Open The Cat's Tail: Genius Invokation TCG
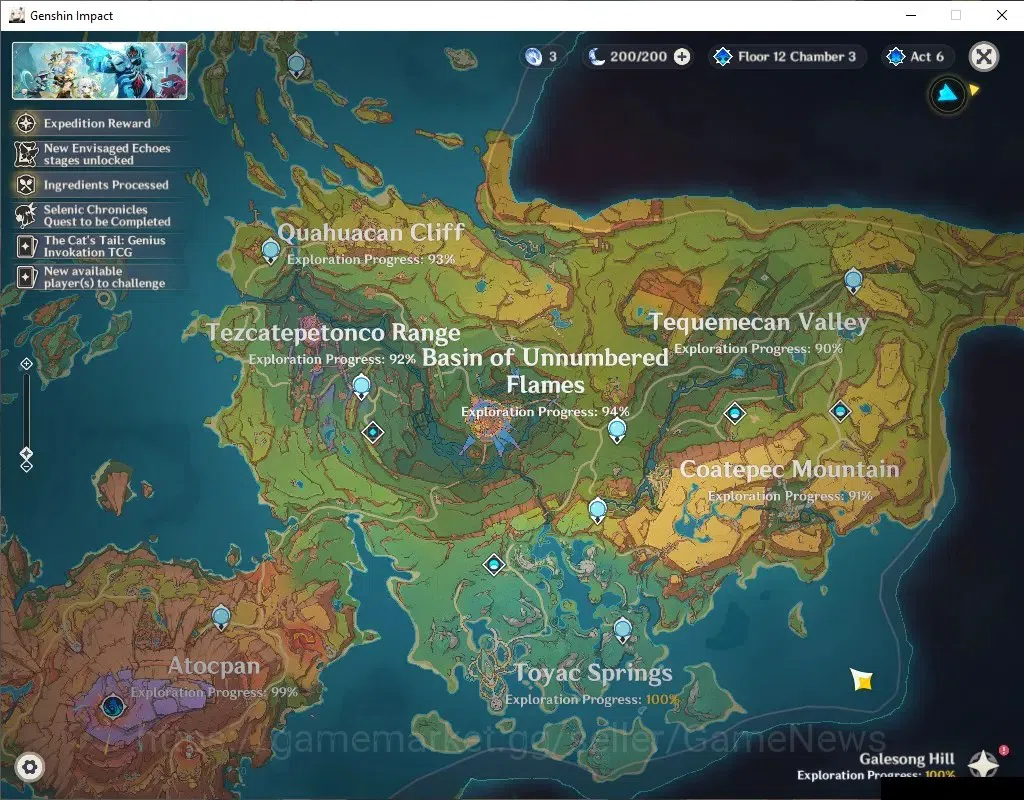Image resolution: width=1024 pixels, height=800 pixels. point(98,246)
